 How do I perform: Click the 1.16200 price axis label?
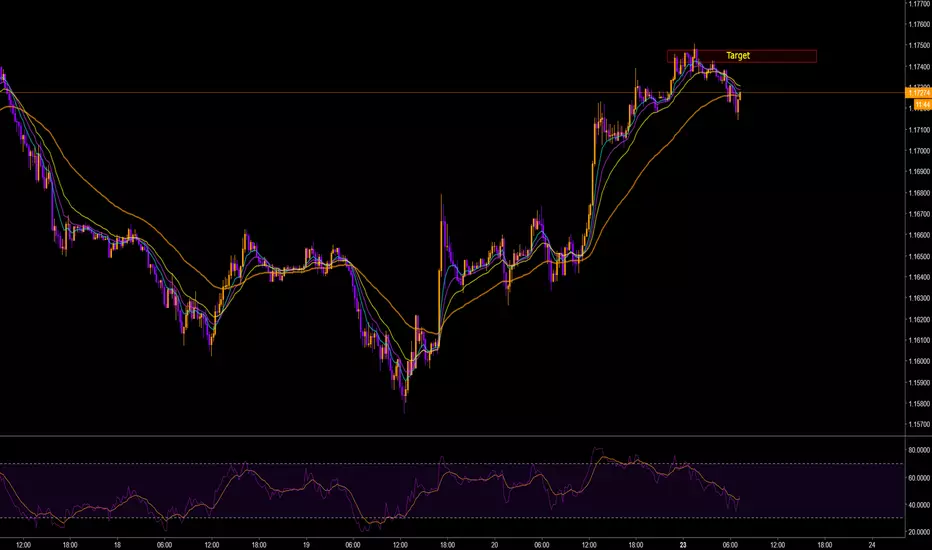[x=919, y=319]
